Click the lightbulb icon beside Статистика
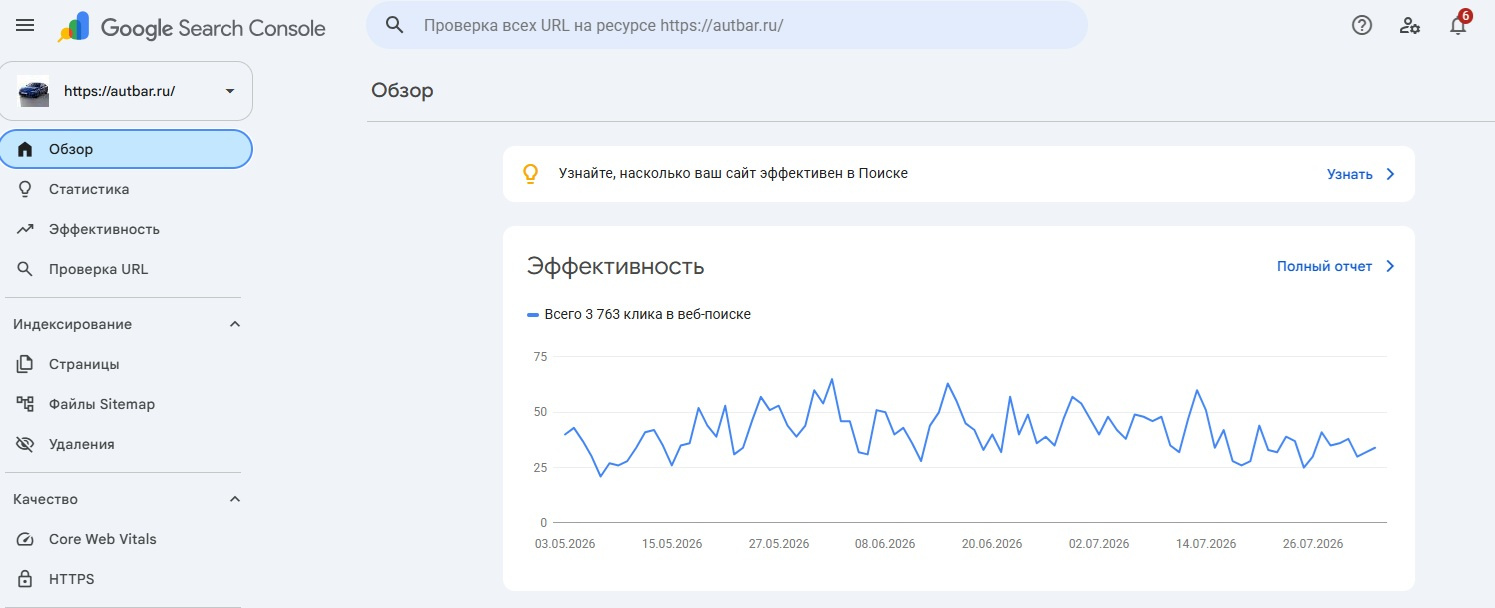1495x608 pixels. coord(26,189)
